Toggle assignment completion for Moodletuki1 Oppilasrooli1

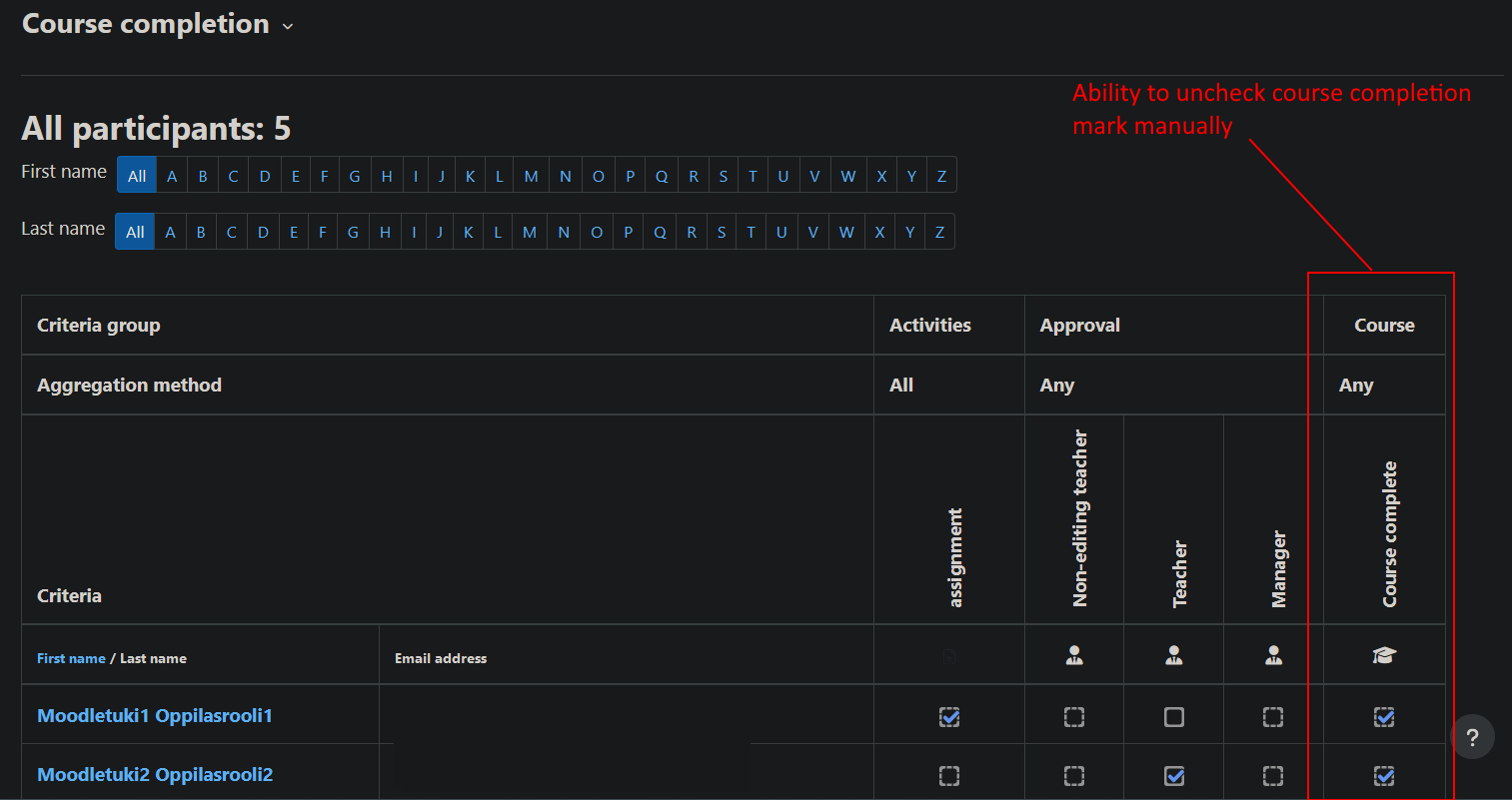949,717
